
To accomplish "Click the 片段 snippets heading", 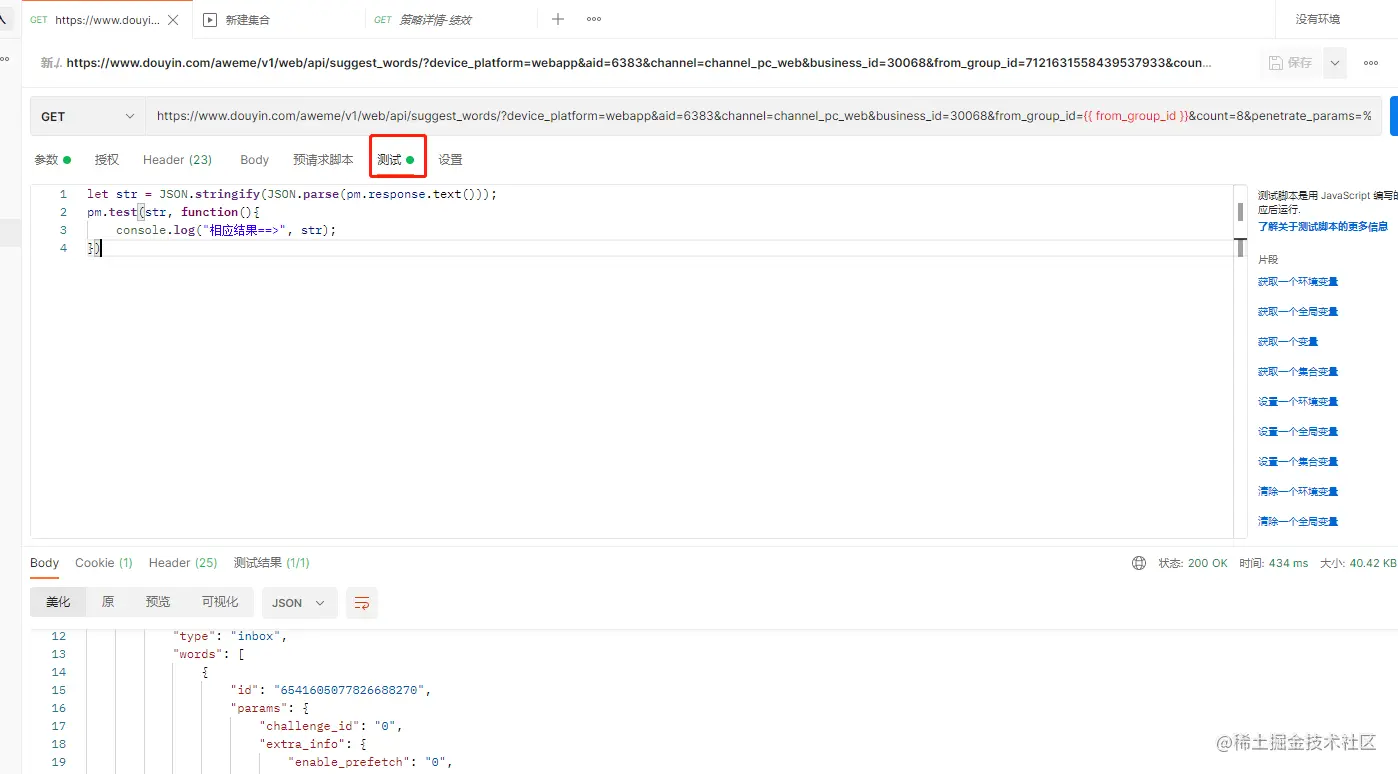I will click(1268, 260).
